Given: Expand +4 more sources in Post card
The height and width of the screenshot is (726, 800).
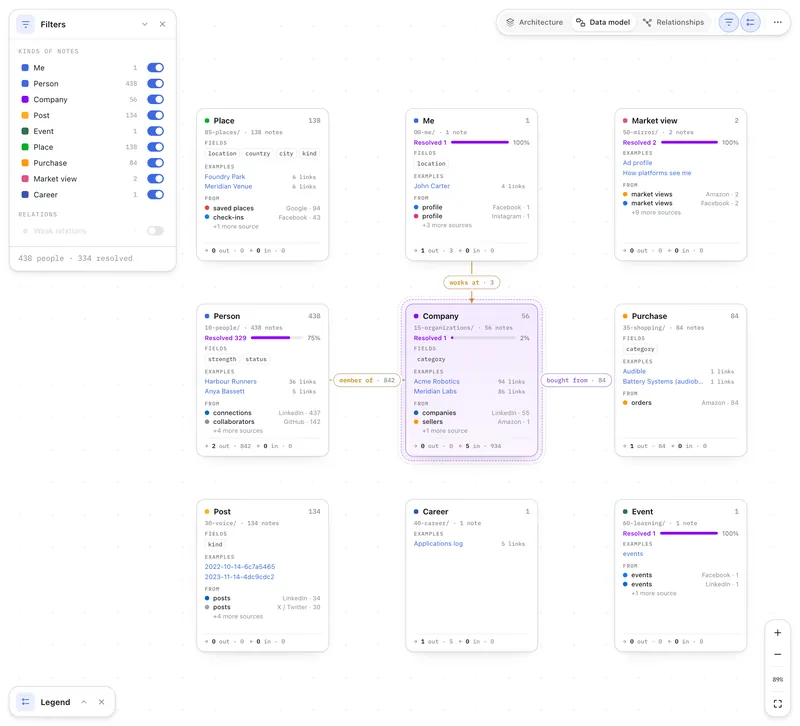Looking at the screenshot, I should click(x=238, y=616).
